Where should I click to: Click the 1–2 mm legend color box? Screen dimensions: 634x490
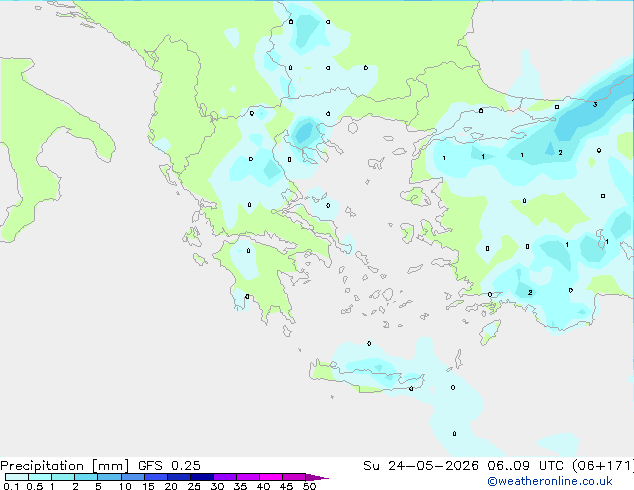point(63,477)
